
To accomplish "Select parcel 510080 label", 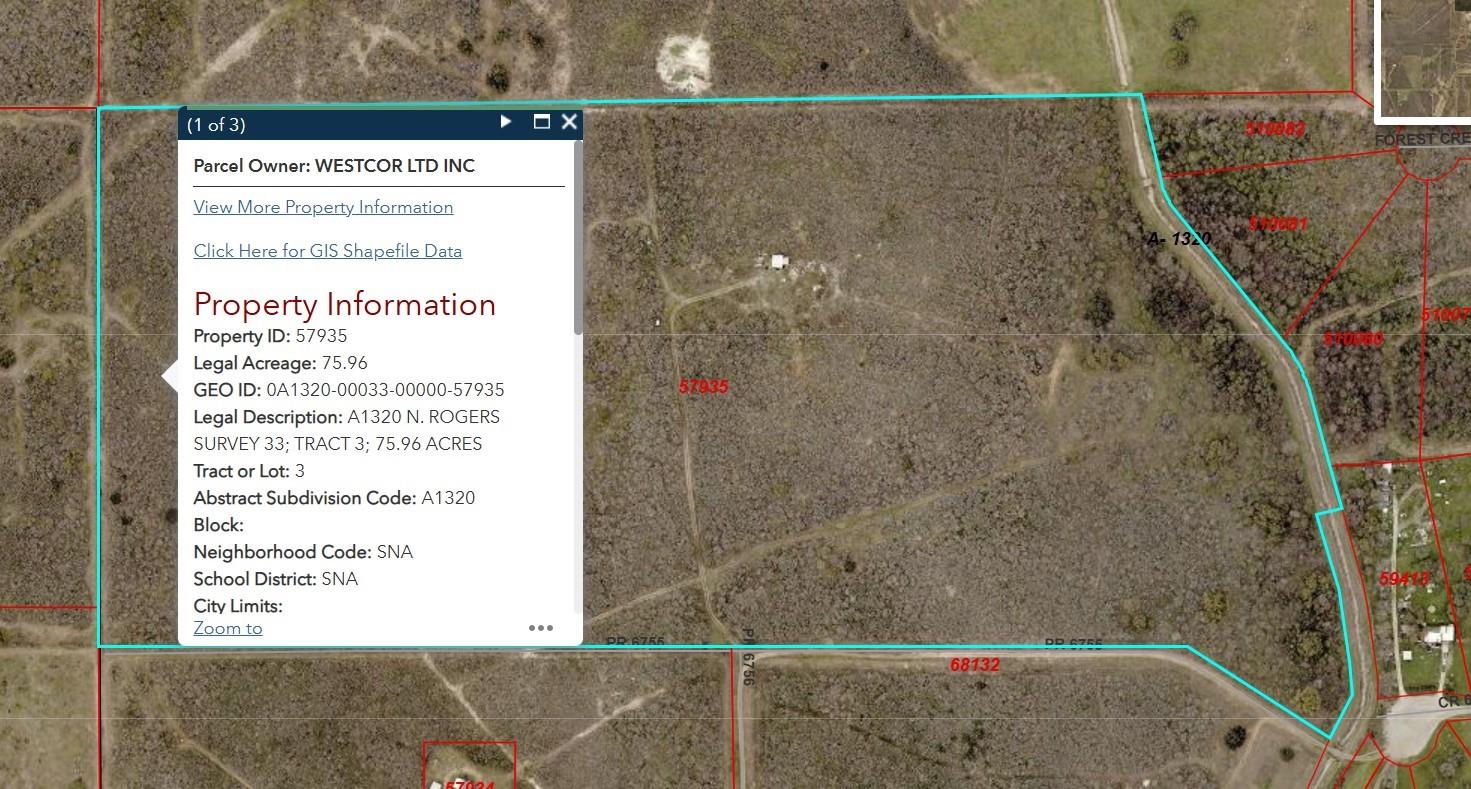I will point(1353,339).
